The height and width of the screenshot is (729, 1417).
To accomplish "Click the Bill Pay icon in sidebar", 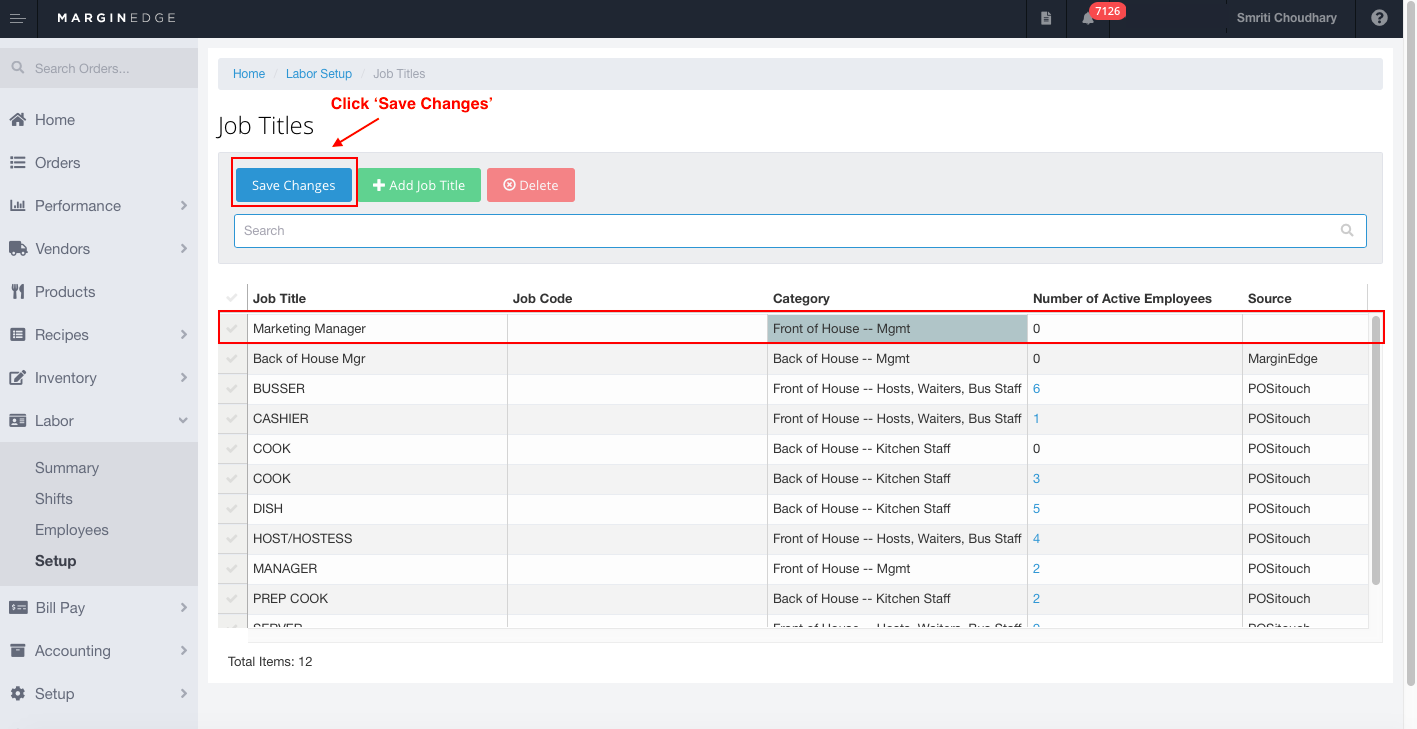I will tap(17, 608).
